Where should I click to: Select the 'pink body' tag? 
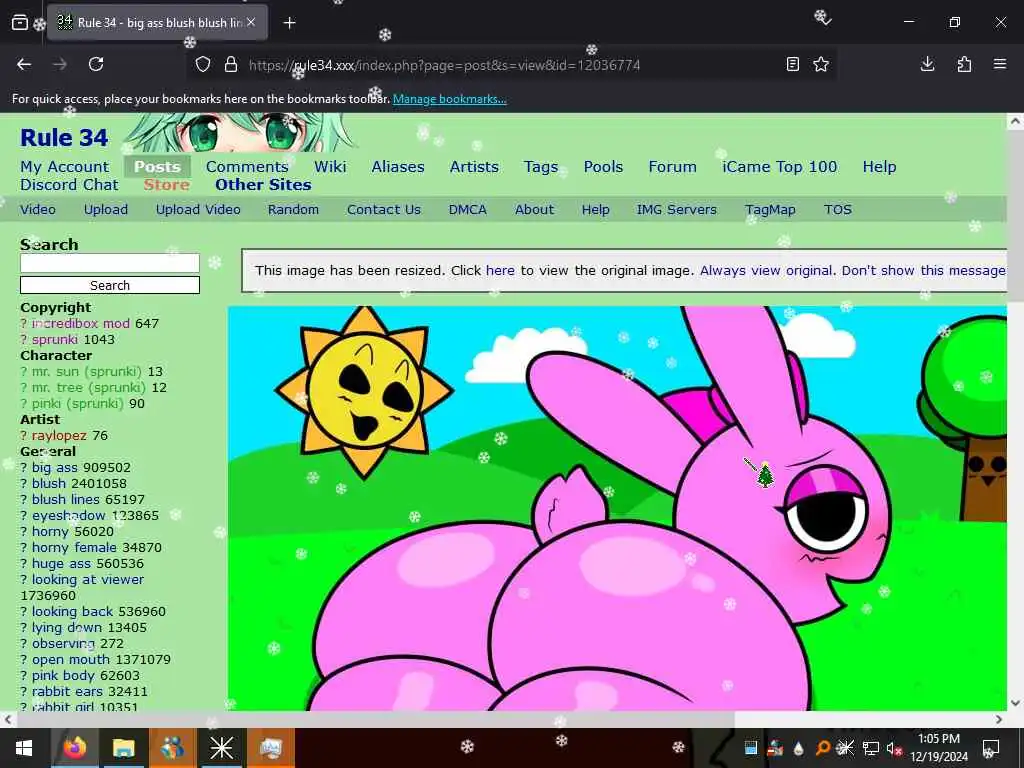pos(62,675)
